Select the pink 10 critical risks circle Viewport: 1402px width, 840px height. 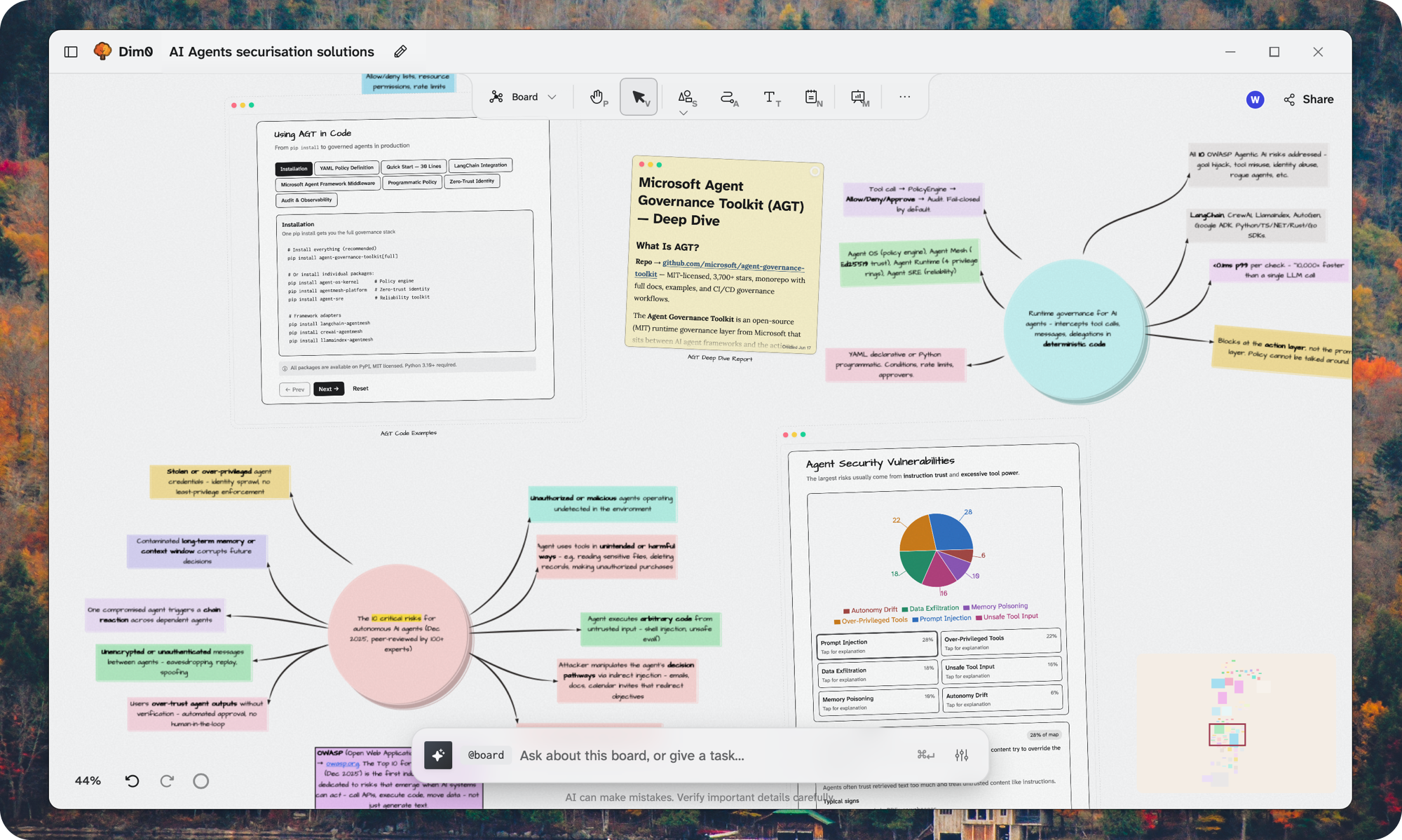point(399,635)
